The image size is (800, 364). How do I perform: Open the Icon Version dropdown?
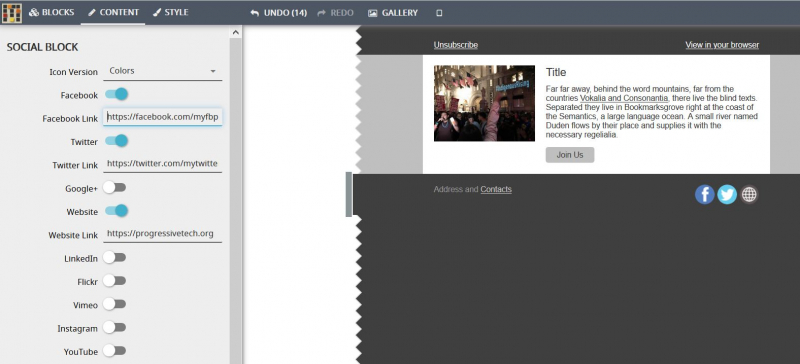(x=162, y=71)
